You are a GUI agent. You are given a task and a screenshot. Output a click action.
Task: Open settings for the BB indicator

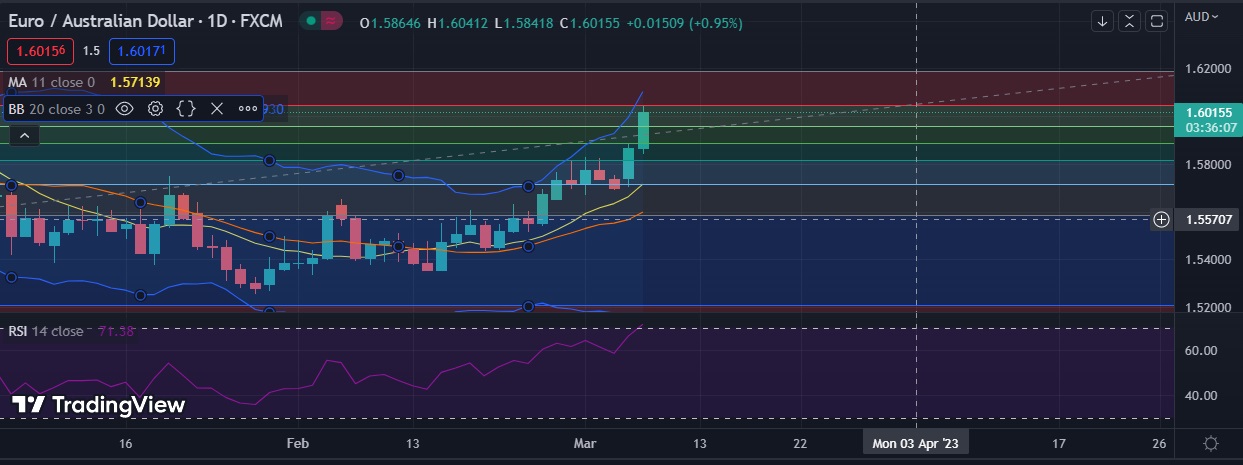155,109
